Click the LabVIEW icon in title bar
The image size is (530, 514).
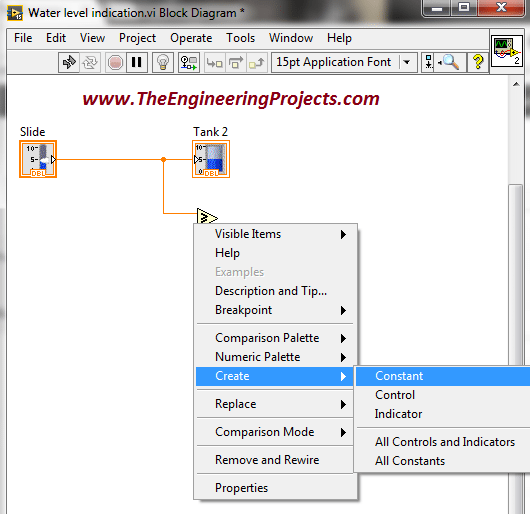click(x=15, y=13)
